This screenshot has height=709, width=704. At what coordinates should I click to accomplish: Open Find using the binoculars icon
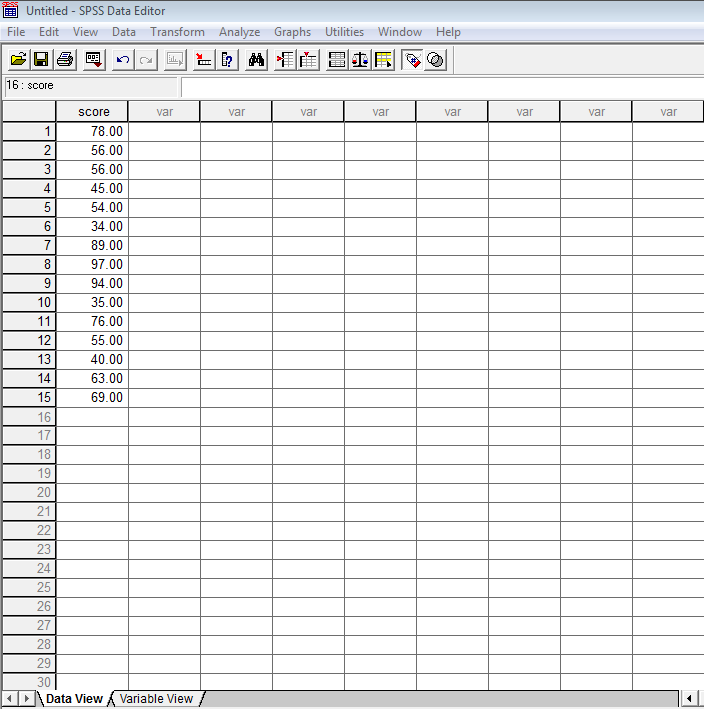(x=256, y=60)
